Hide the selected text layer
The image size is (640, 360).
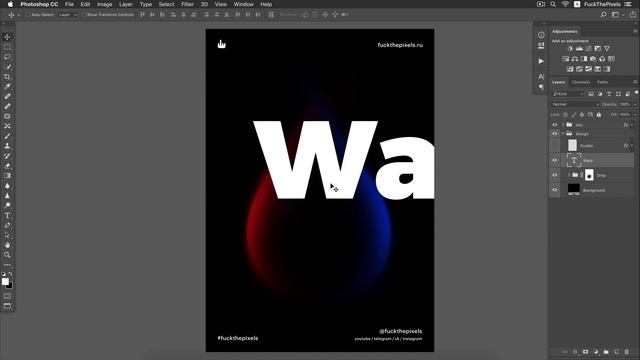click(x=555, y=160)
